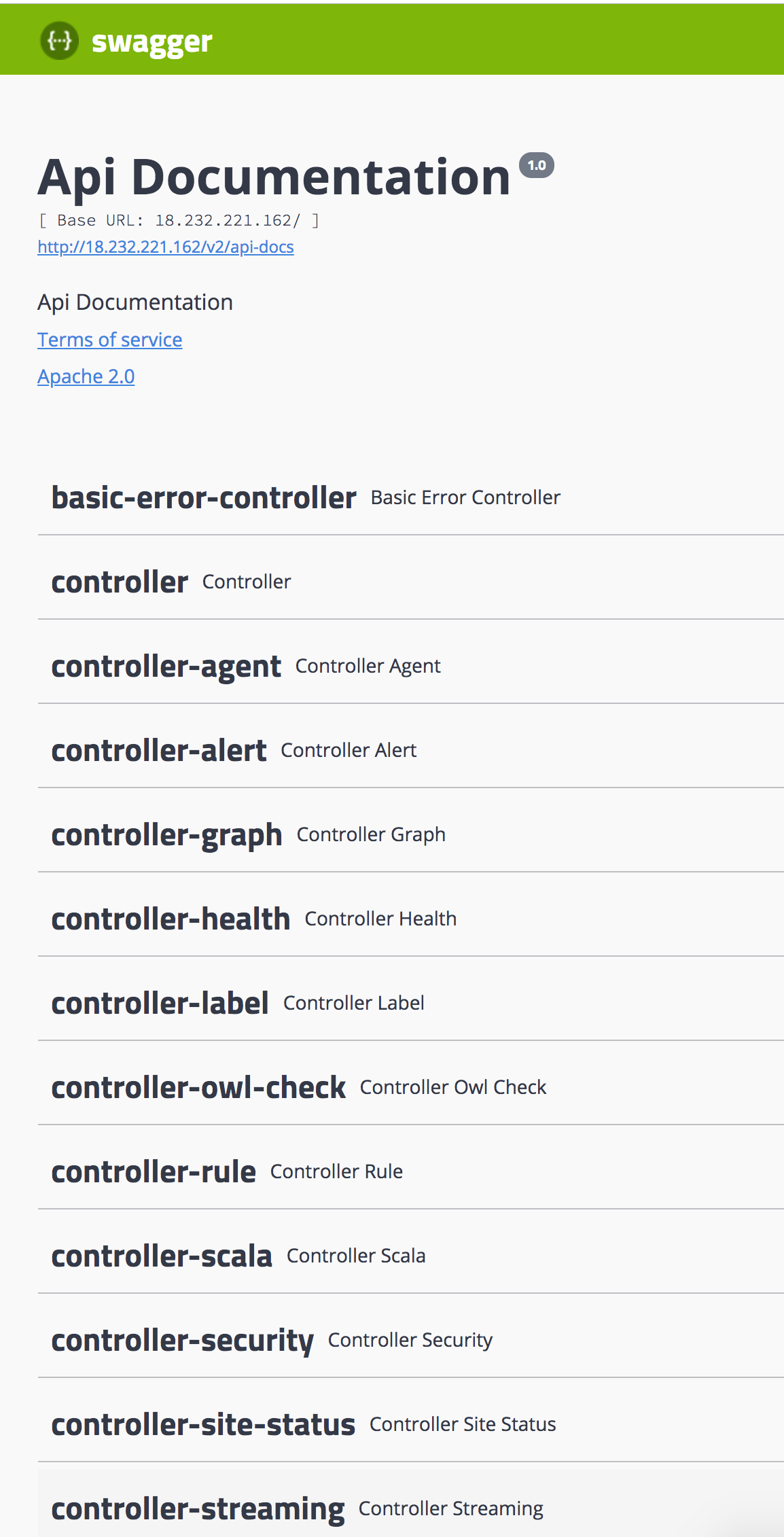Screen dimensions: 784x1537
Task: Click the swagger brand name text
Action: click(x=152, y=42)
